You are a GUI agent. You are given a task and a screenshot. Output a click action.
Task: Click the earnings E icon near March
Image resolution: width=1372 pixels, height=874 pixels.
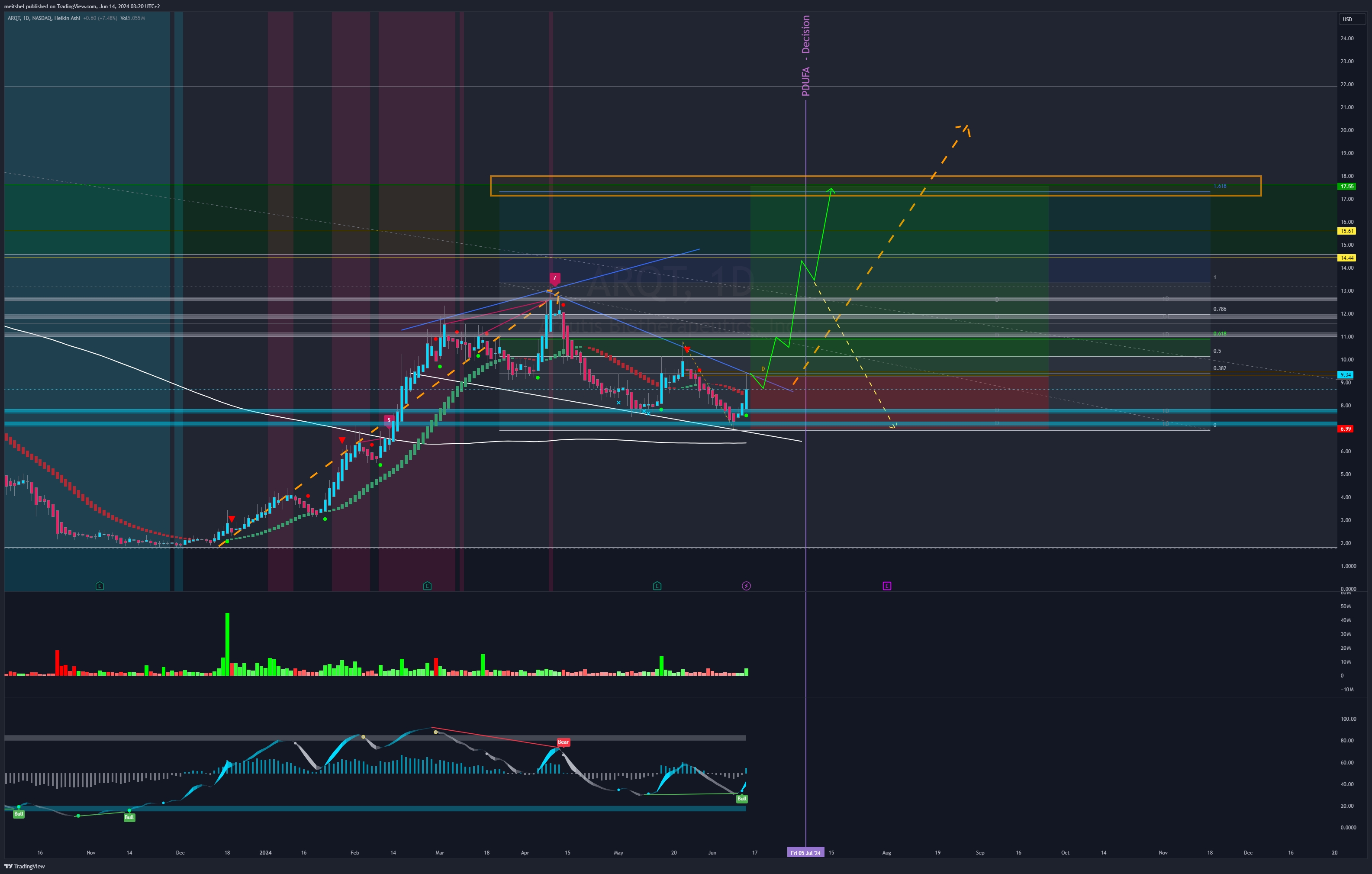[427, 586]
